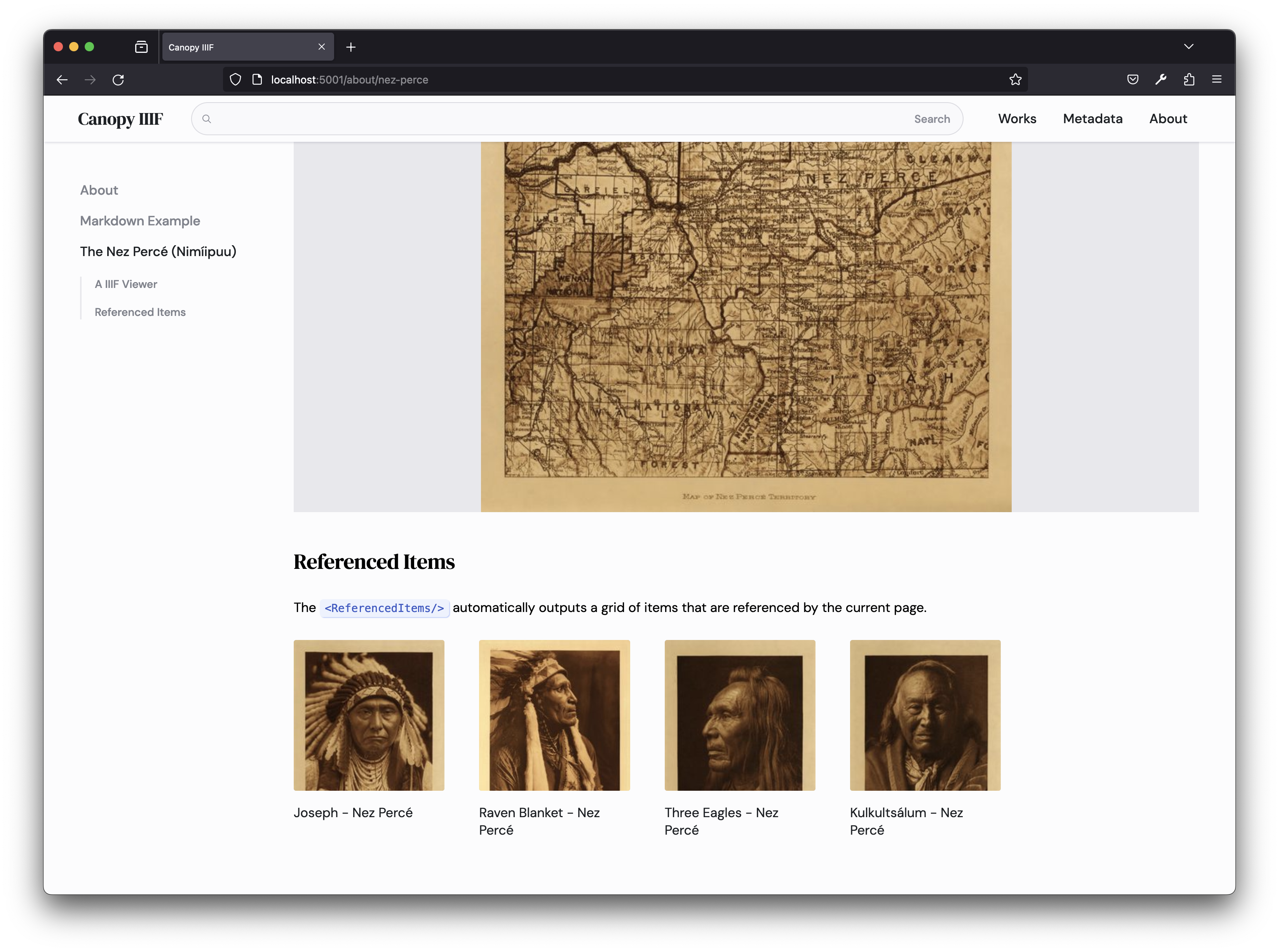The height and width of the screenshot is (952, 1279).
Task: Select the Works navigation item
Action: [x=1017, y=119]
